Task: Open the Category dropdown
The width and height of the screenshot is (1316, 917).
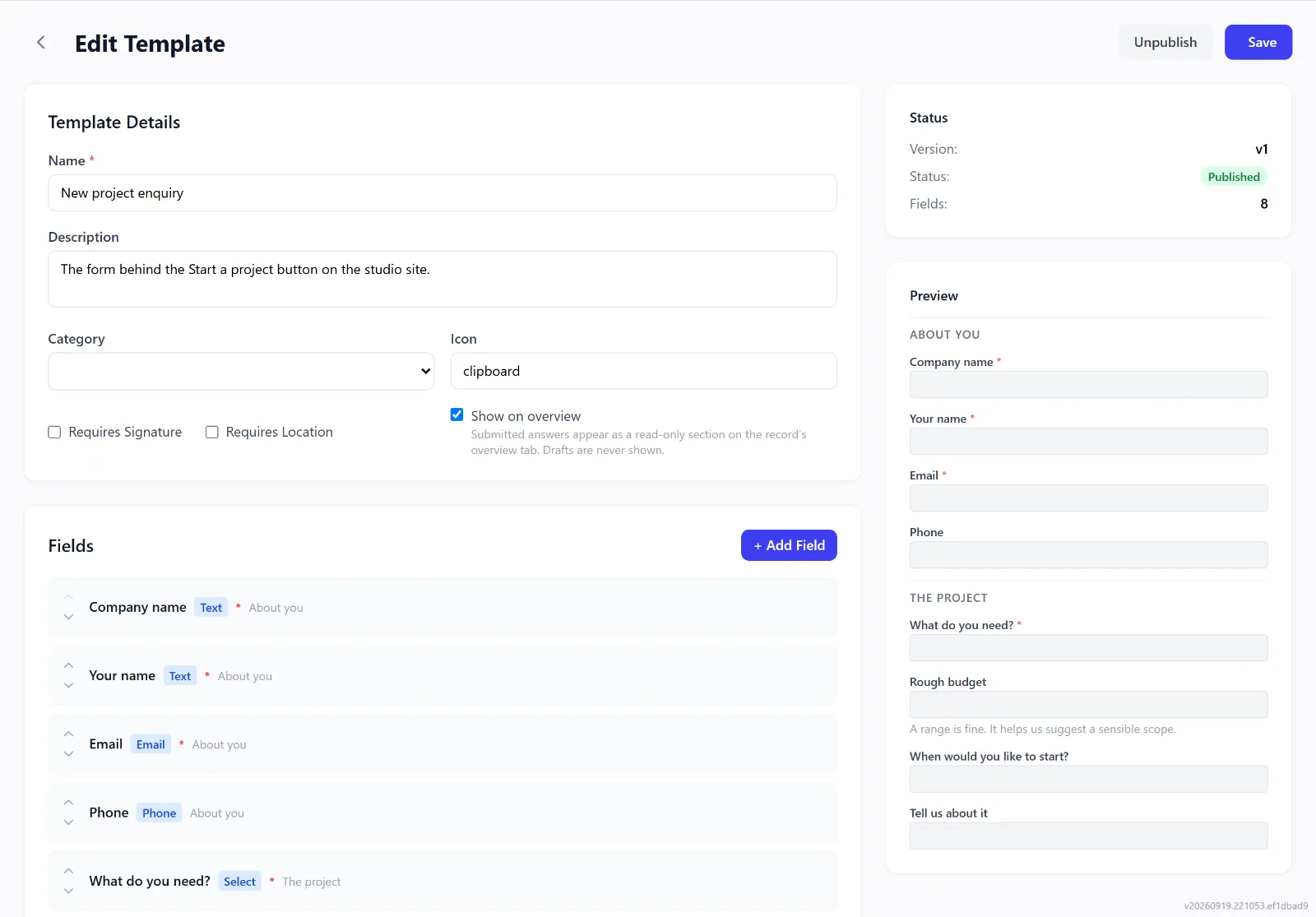Action: tap(241, 371)
